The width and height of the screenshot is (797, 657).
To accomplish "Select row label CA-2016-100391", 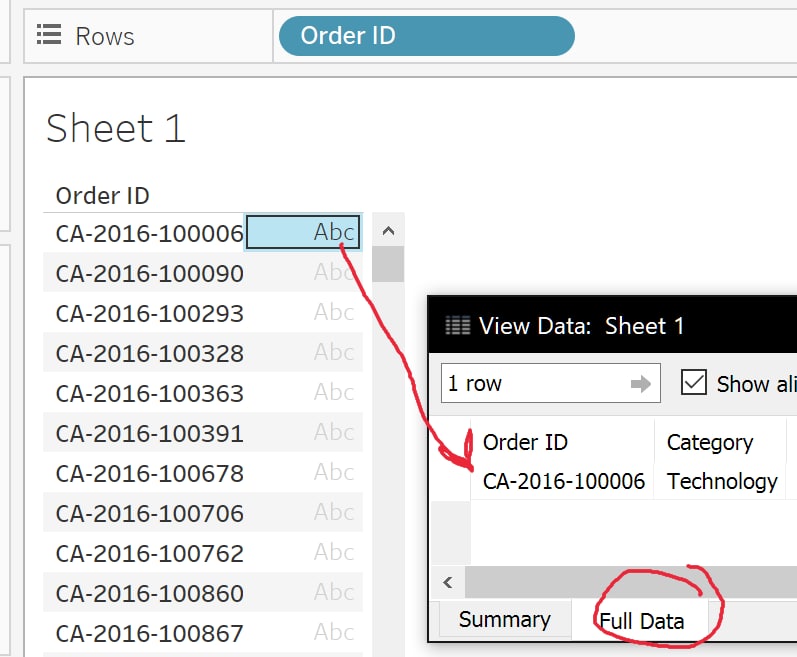I will click(149, 434).
